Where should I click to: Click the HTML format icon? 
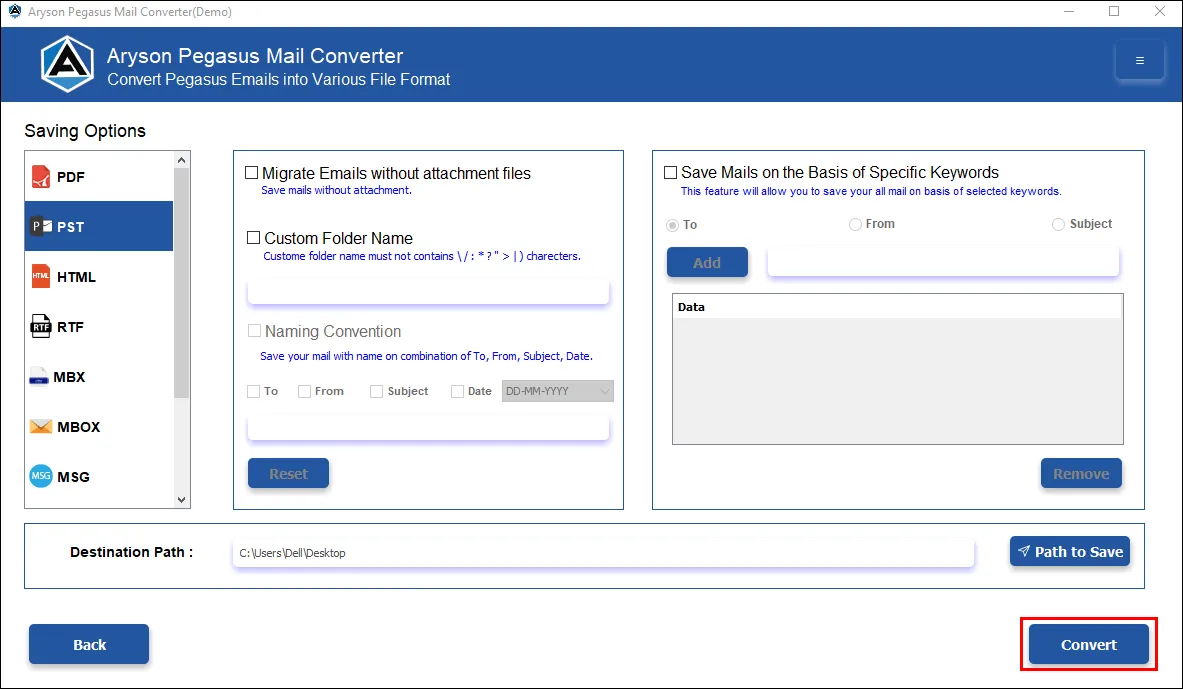tap(41, 276)
